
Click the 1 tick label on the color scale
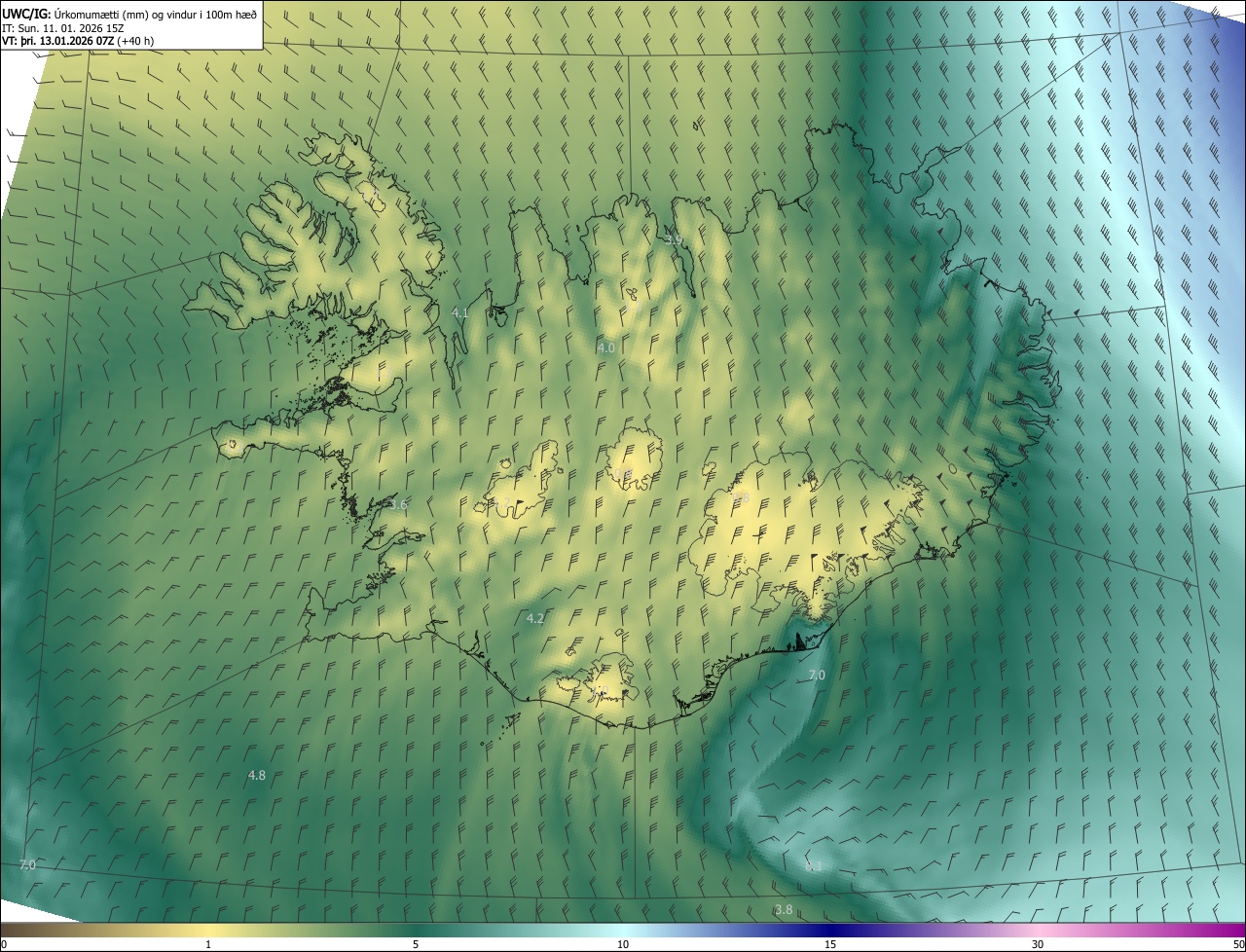pos(208,945)
